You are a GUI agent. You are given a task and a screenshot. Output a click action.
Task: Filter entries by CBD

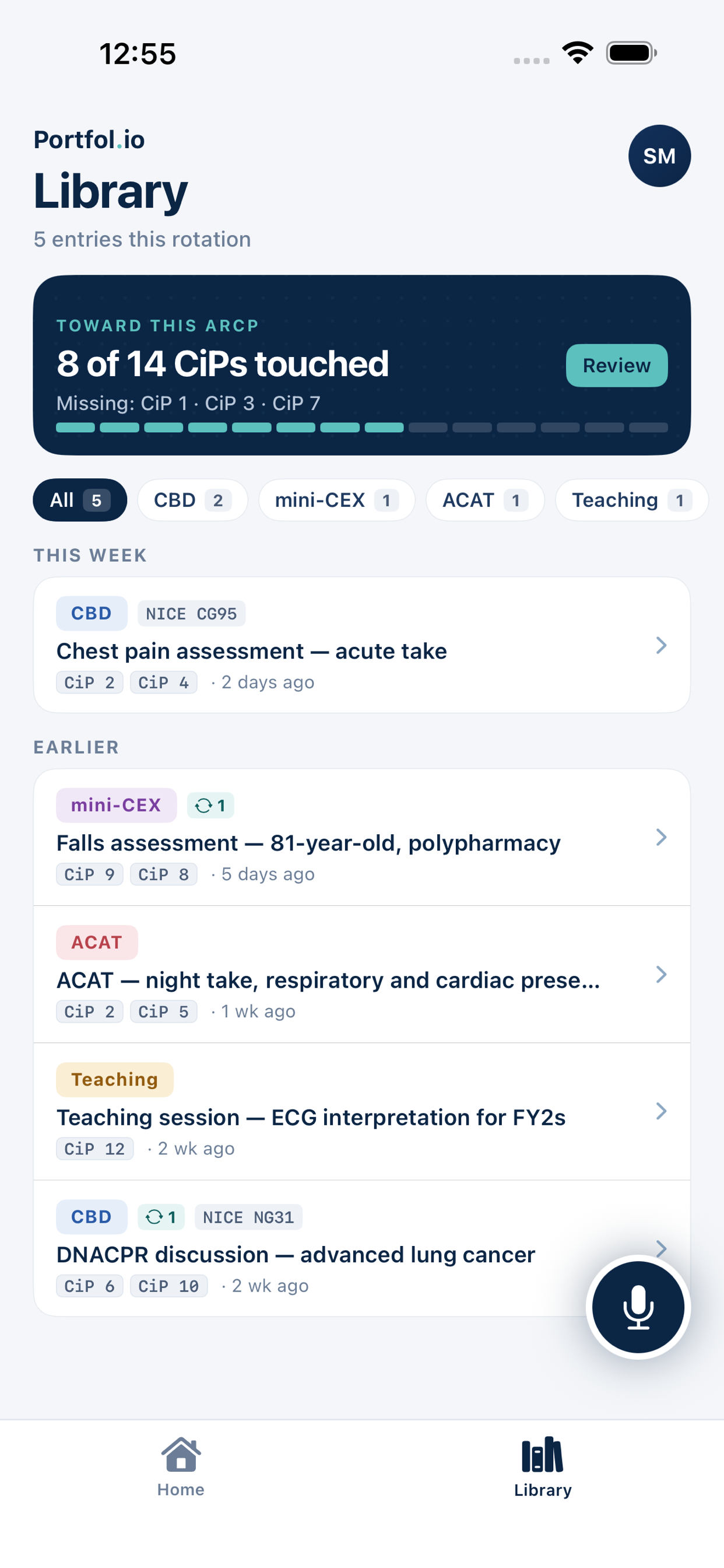coord(192,500)
